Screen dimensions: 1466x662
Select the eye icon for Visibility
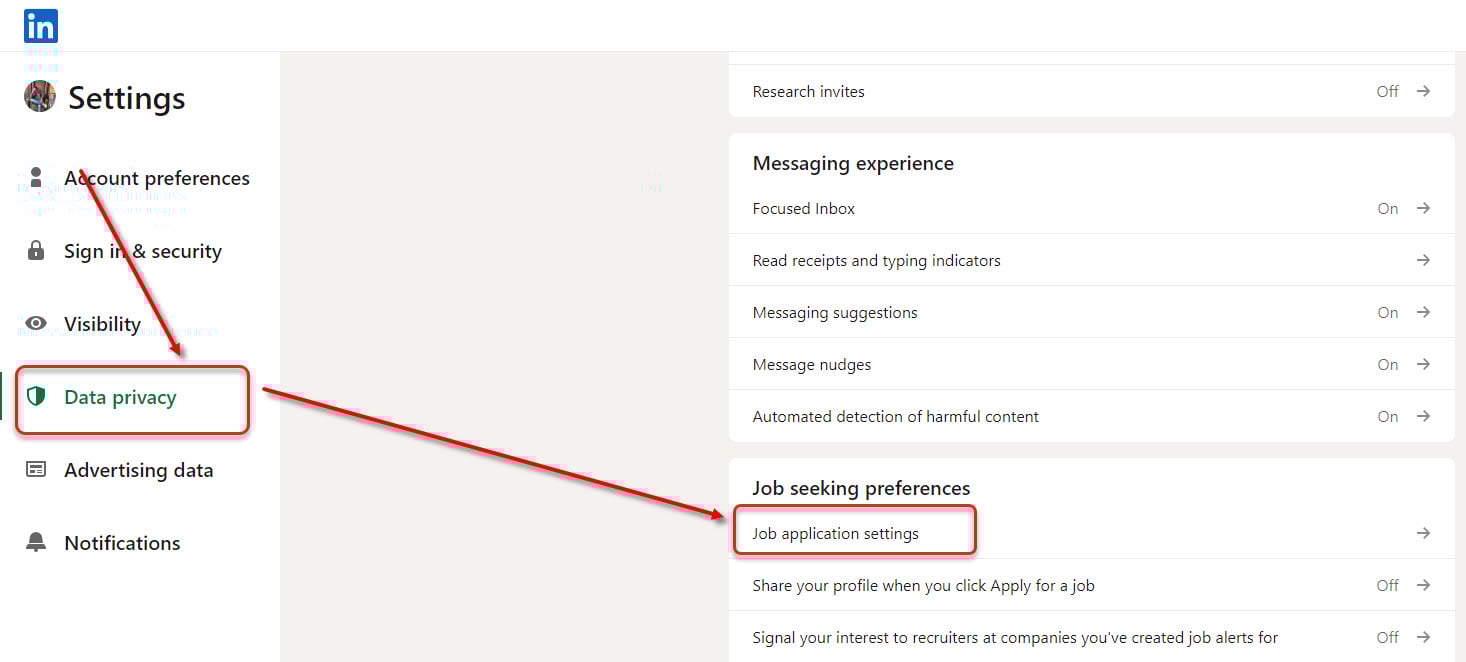(x=36, y=324)
